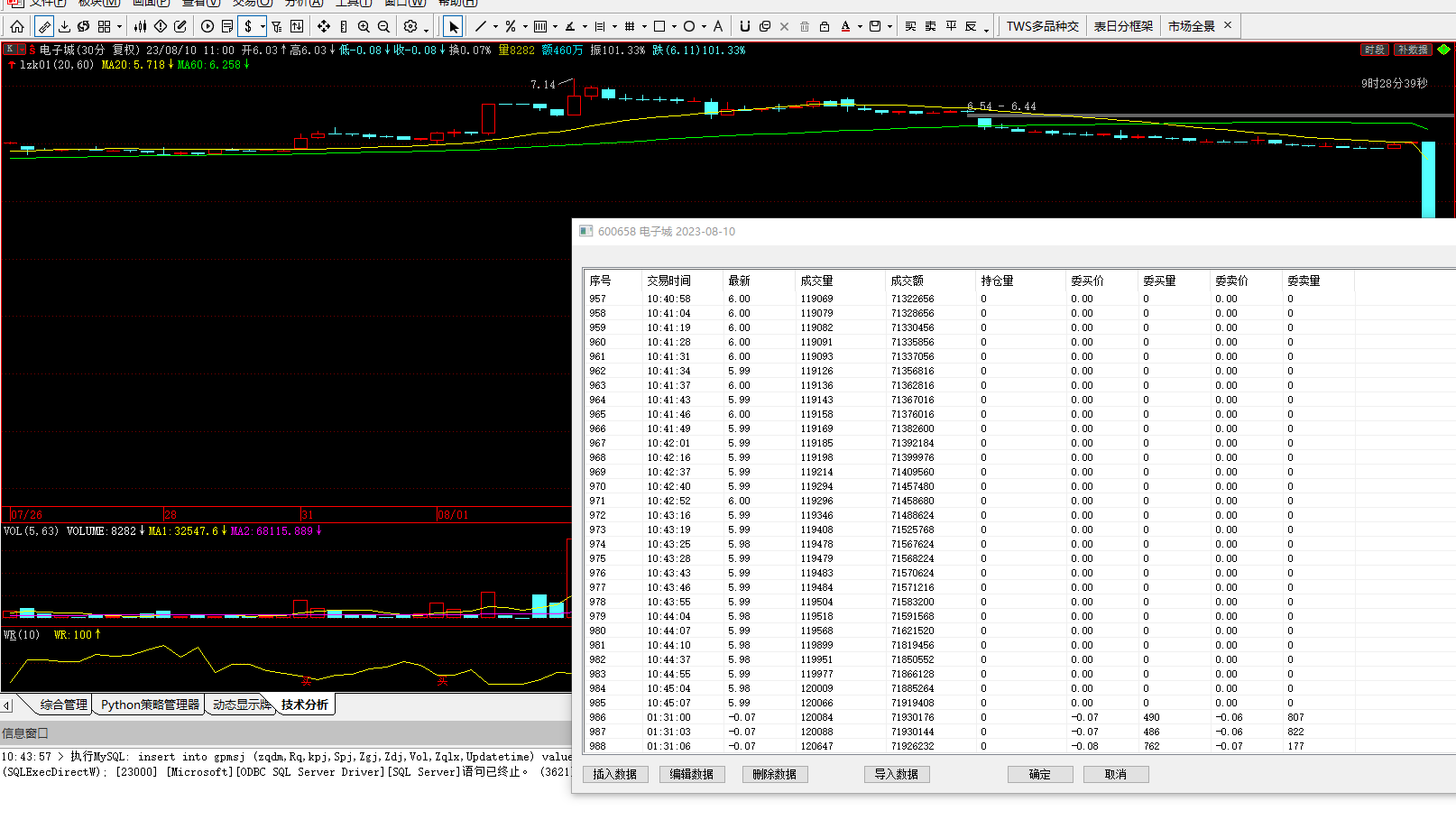This screenshot has width=1456, height=829.
Task: Open the settings gear dropdown arrow
Action: click(x=426, y=28)
